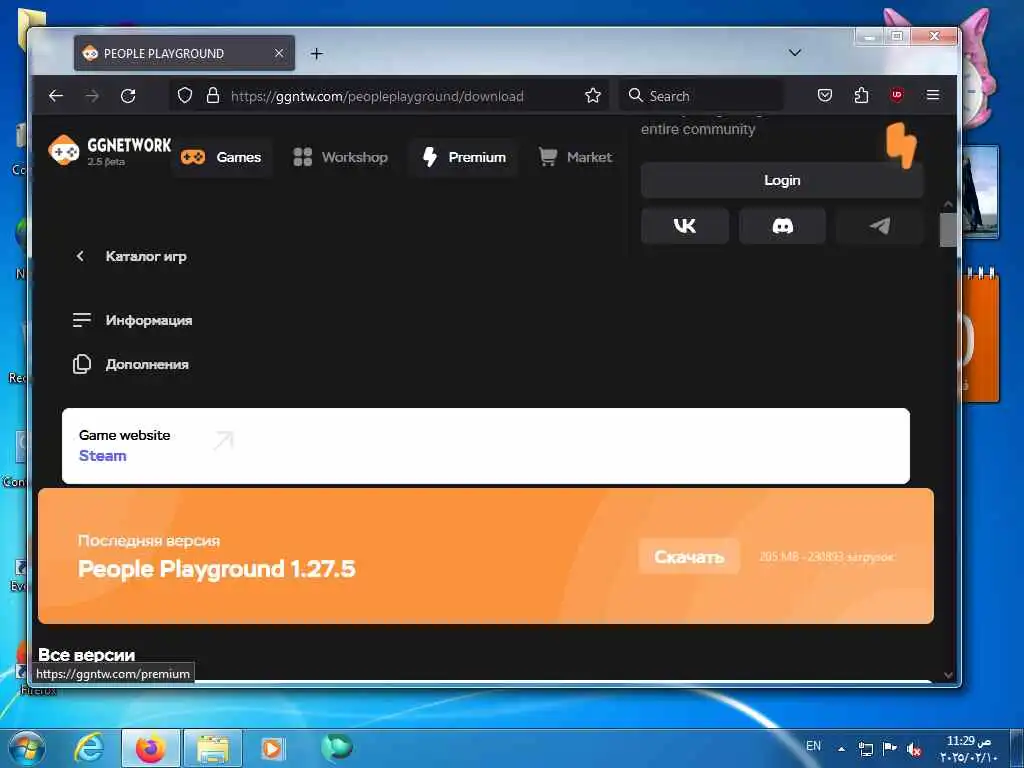Open the Windows Start menu
Image resolution: width=1024 pixels, height=768 pixels.
(26, 748)
